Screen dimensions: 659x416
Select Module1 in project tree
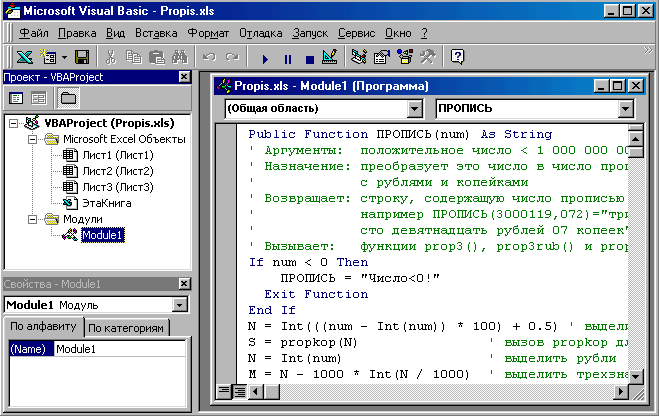point(102,235)
